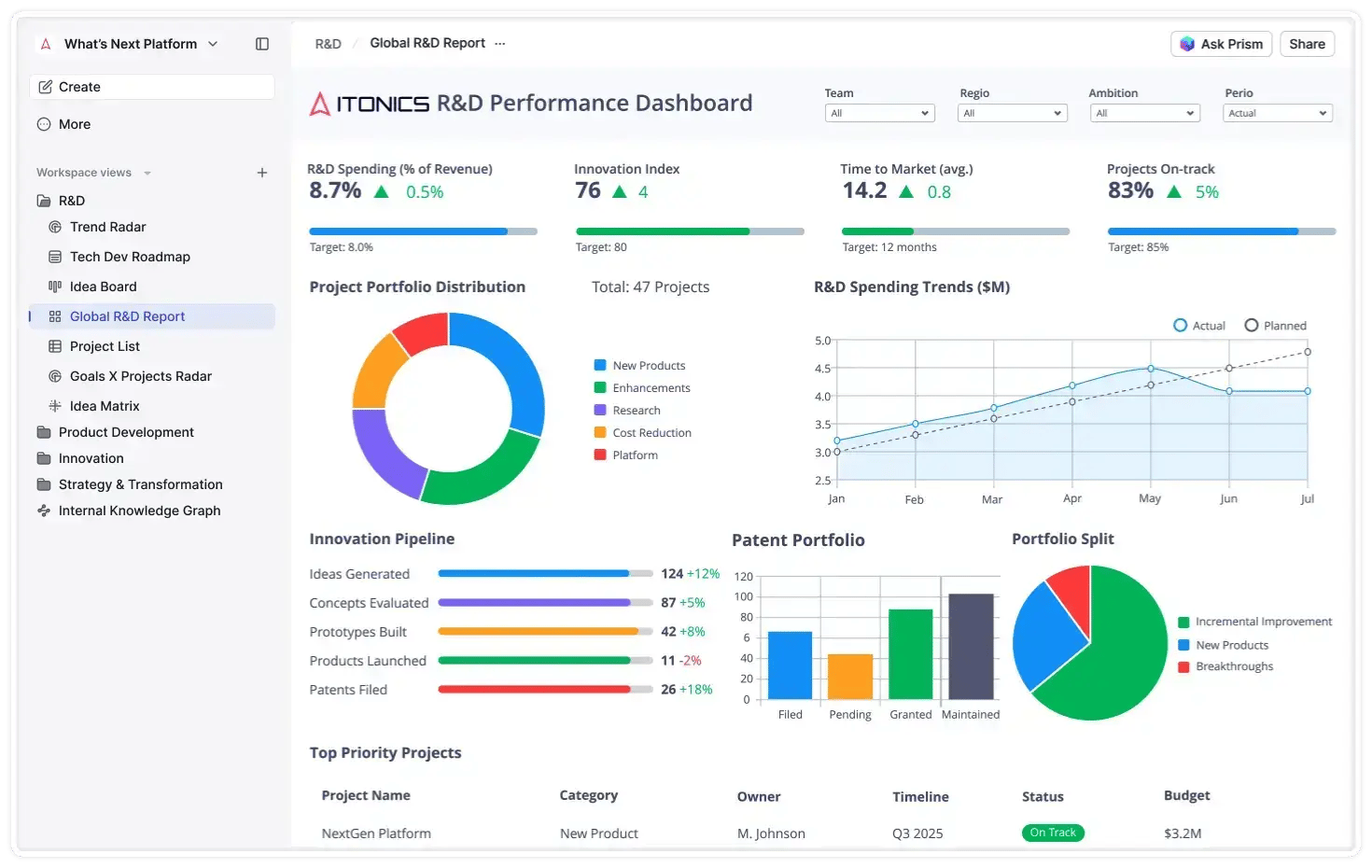The width and height of the screenshot is (1372, 868).
Task: Collapse the Workspace views section arrow
Action: pos(147,173)
